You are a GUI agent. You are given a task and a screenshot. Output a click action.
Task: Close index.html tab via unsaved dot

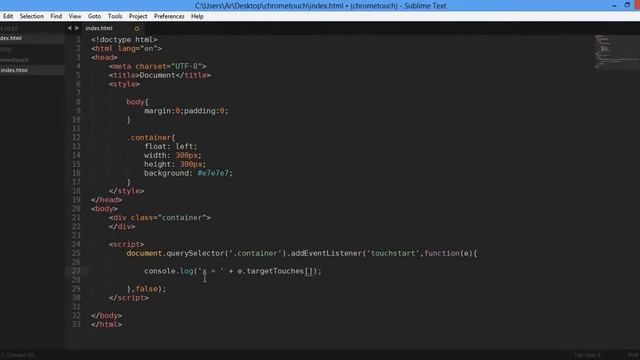click(x=137, y=29)
